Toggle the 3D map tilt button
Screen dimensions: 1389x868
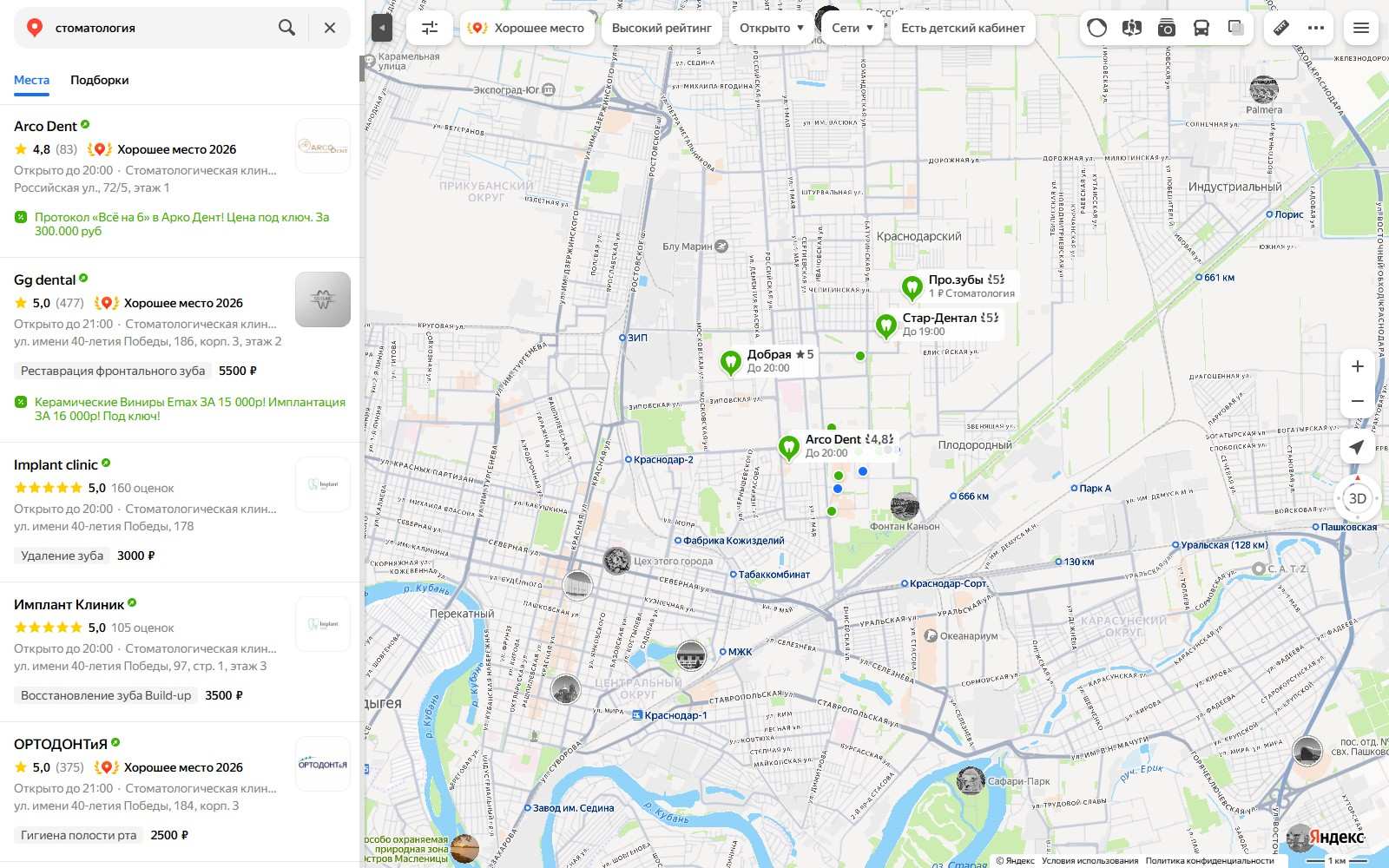(x=1358, y=498)
